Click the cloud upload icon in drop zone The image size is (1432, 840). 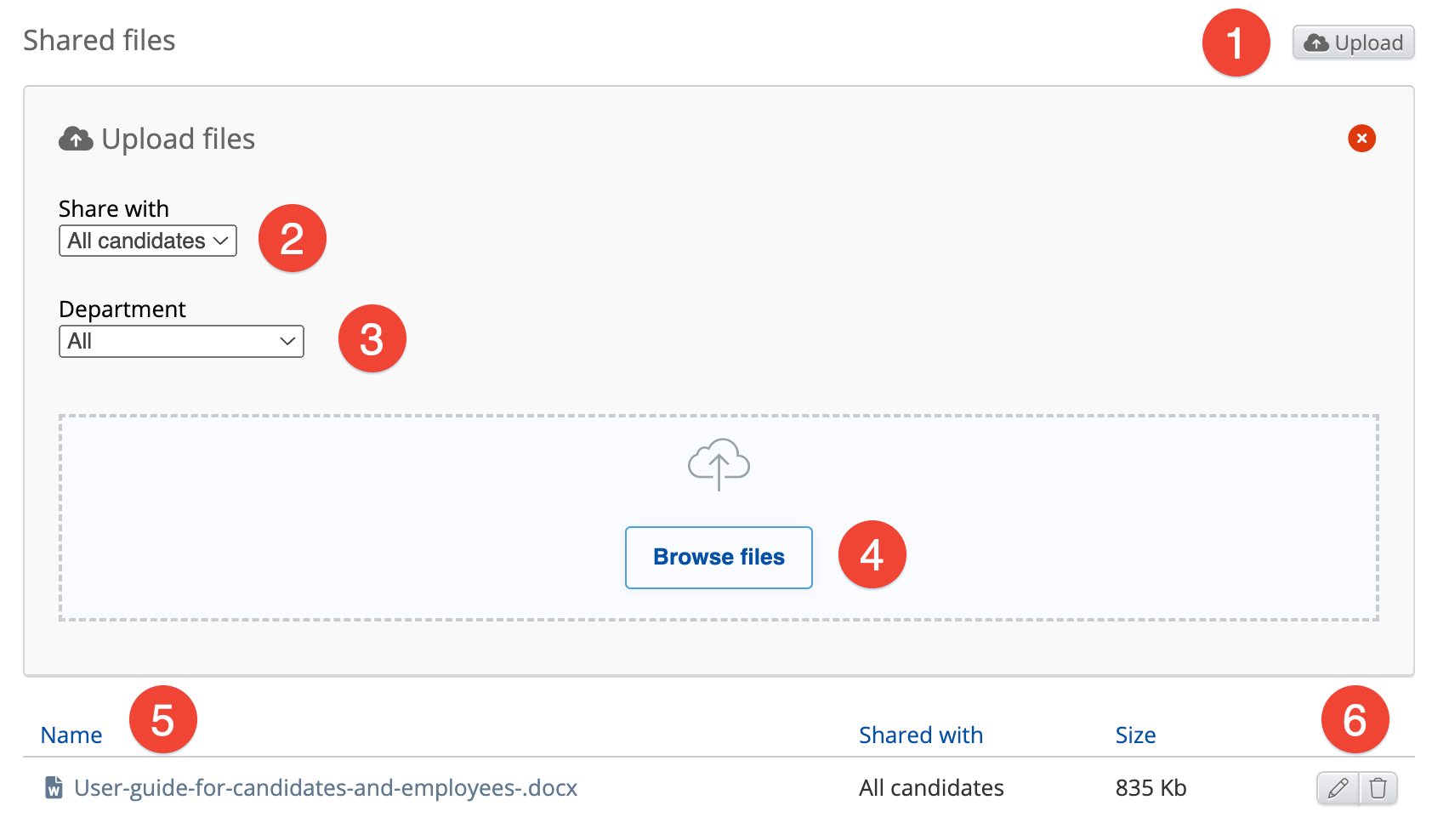pos(719,464)
